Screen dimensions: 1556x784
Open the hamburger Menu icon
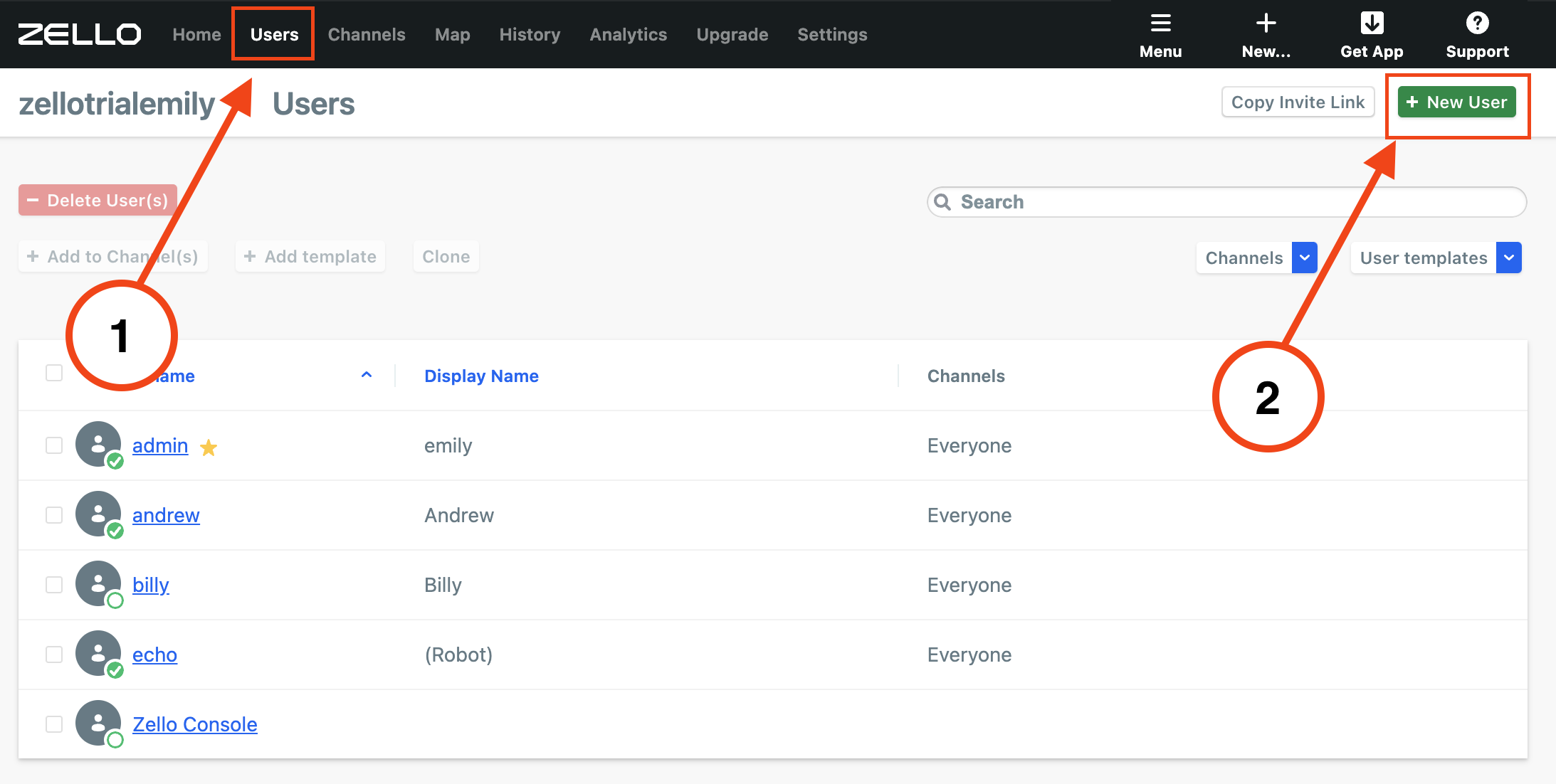click(1160, 23)
